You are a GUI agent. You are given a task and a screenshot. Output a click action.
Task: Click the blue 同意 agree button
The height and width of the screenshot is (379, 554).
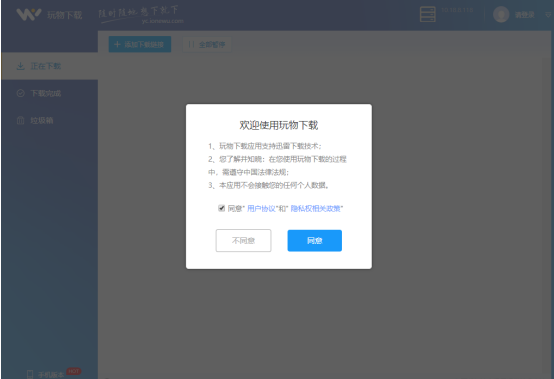click(x=314, y=241)
